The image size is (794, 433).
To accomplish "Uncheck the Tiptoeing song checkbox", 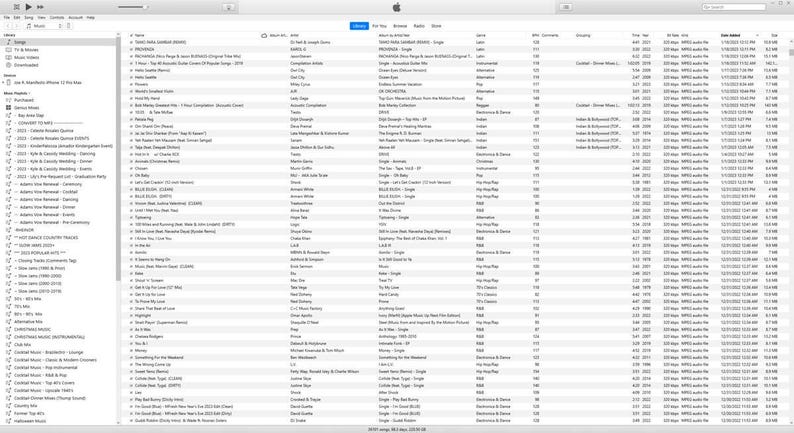I will (x=131, y=217).
